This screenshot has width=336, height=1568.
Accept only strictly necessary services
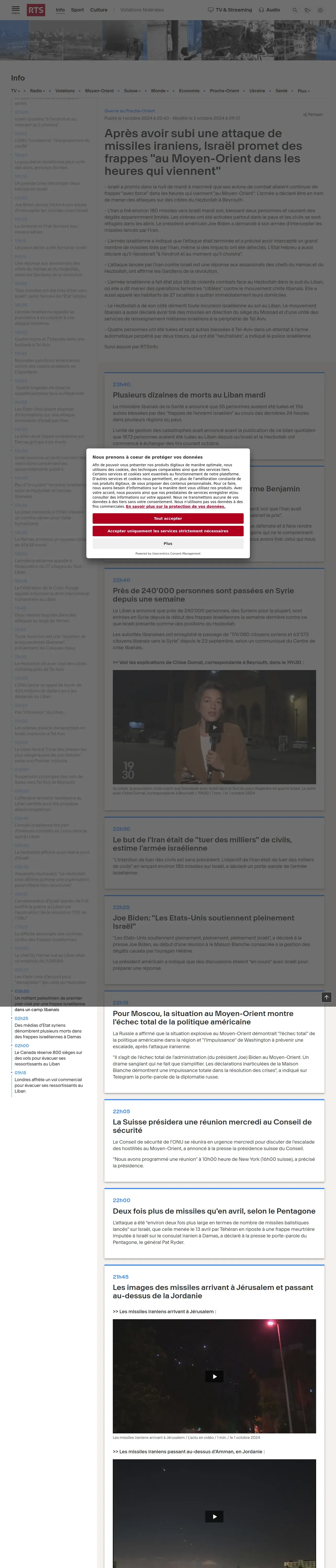168,531
